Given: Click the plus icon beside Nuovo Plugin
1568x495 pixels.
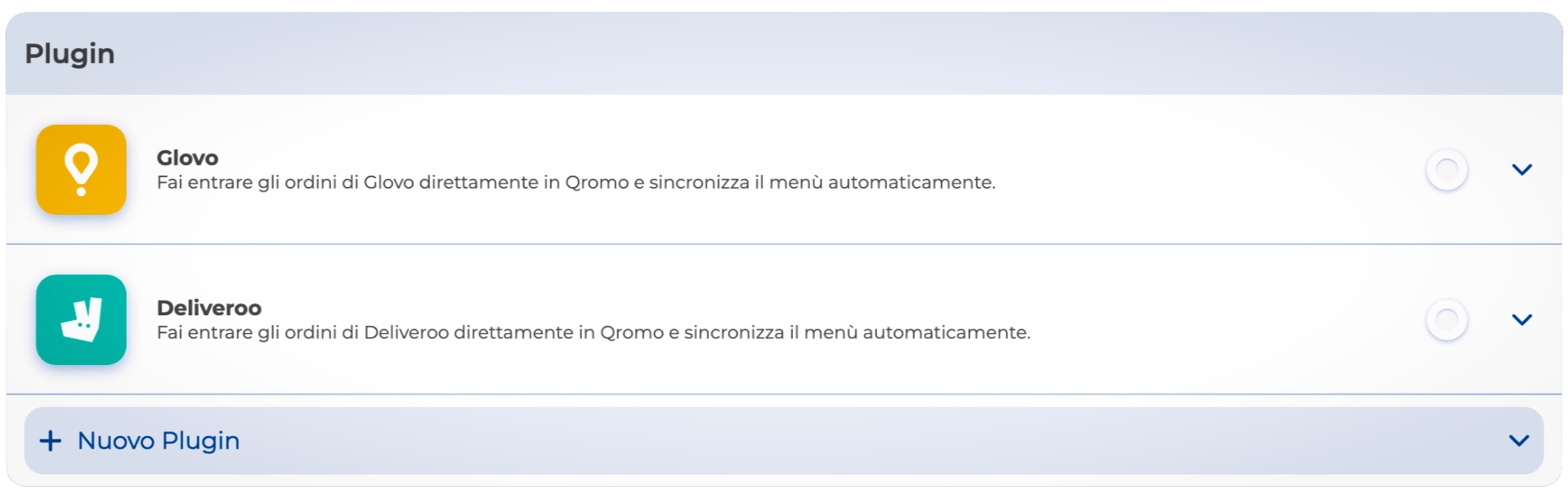Looking at the screenshot, I should [51, 441].
